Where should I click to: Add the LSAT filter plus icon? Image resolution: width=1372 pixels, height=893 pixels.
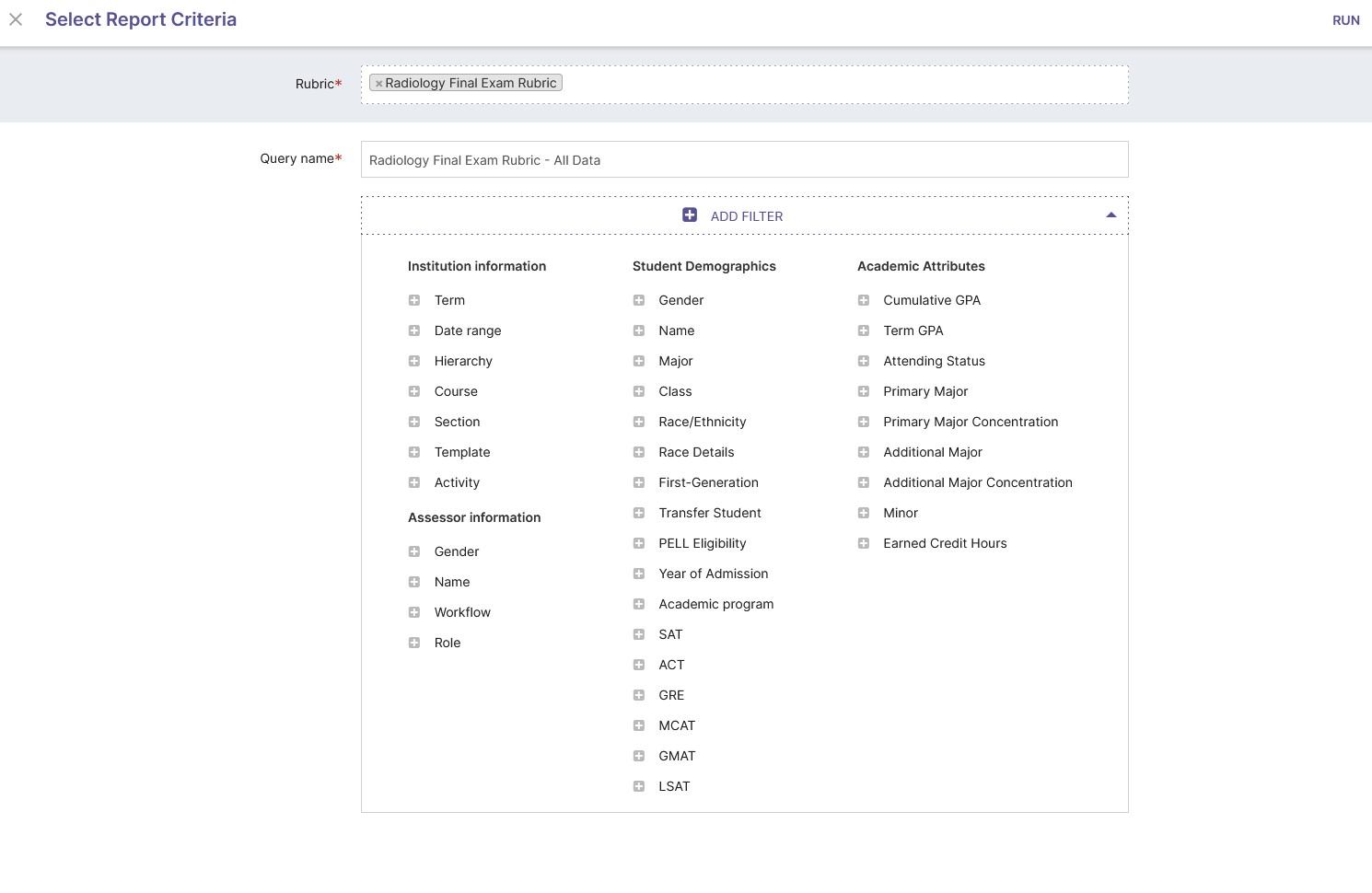click(x=639, y=786)
